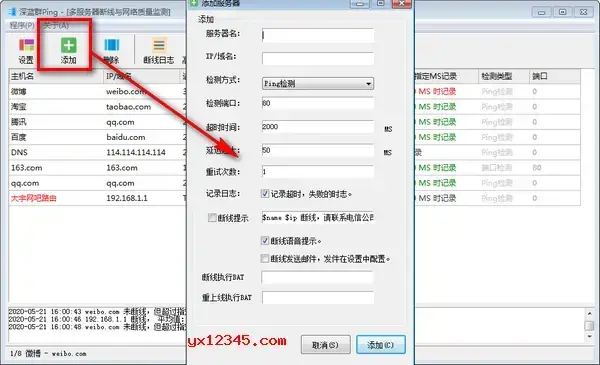
Task: Click the 添加(C) confirm button
Action: [x=380, y=345]
